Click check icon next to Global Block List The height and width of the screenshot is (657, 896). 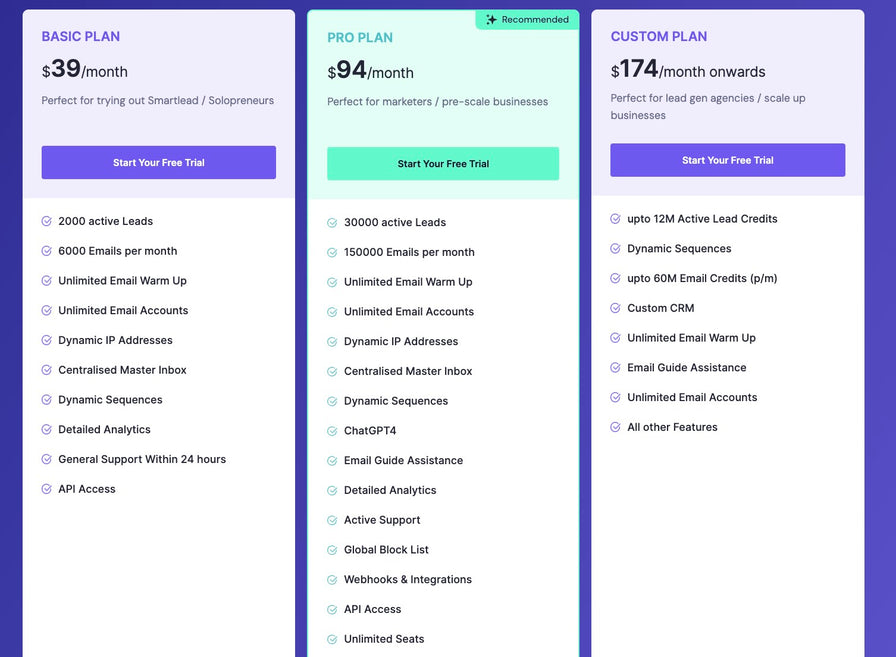(x=332, y=550)
